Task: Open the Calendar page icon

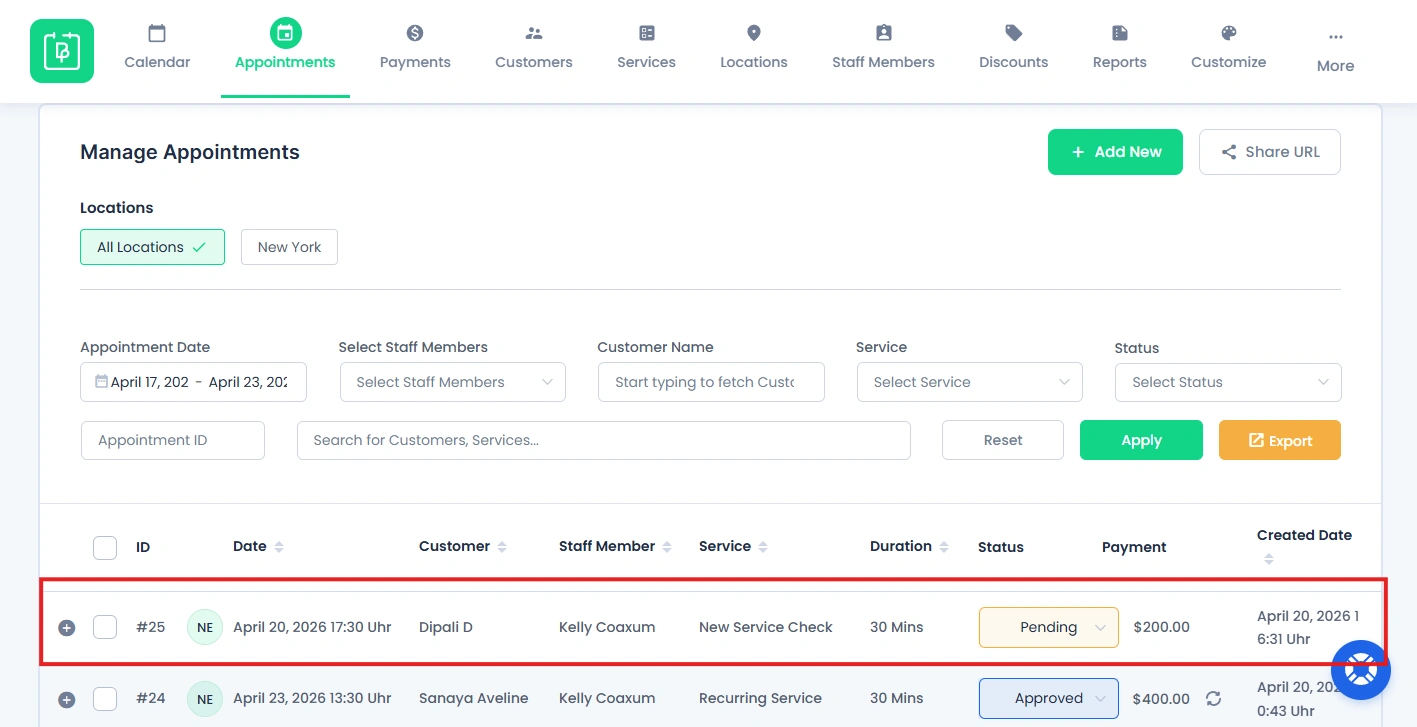Action: (x=157, y=33)
